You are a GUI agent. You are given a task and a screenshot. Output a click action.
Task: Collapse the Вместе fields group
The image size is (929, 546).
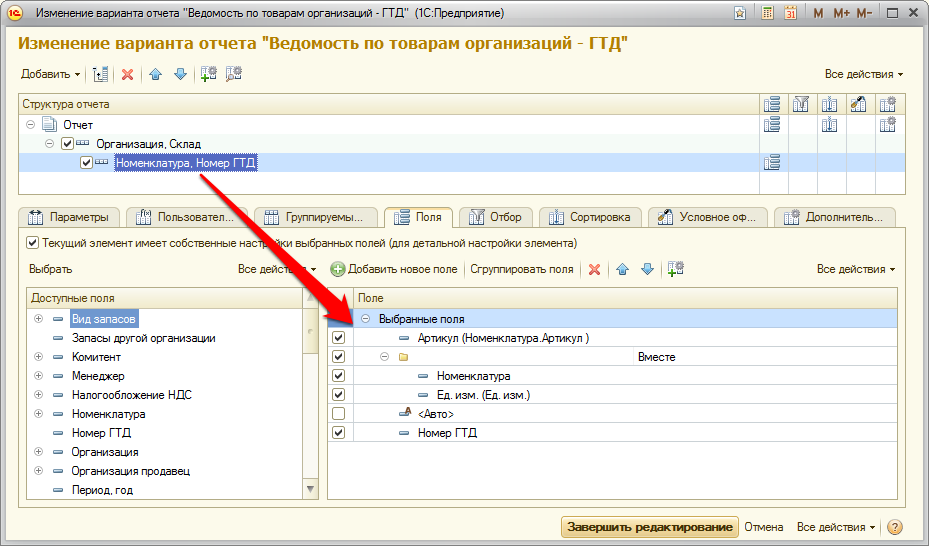[385, 356]
